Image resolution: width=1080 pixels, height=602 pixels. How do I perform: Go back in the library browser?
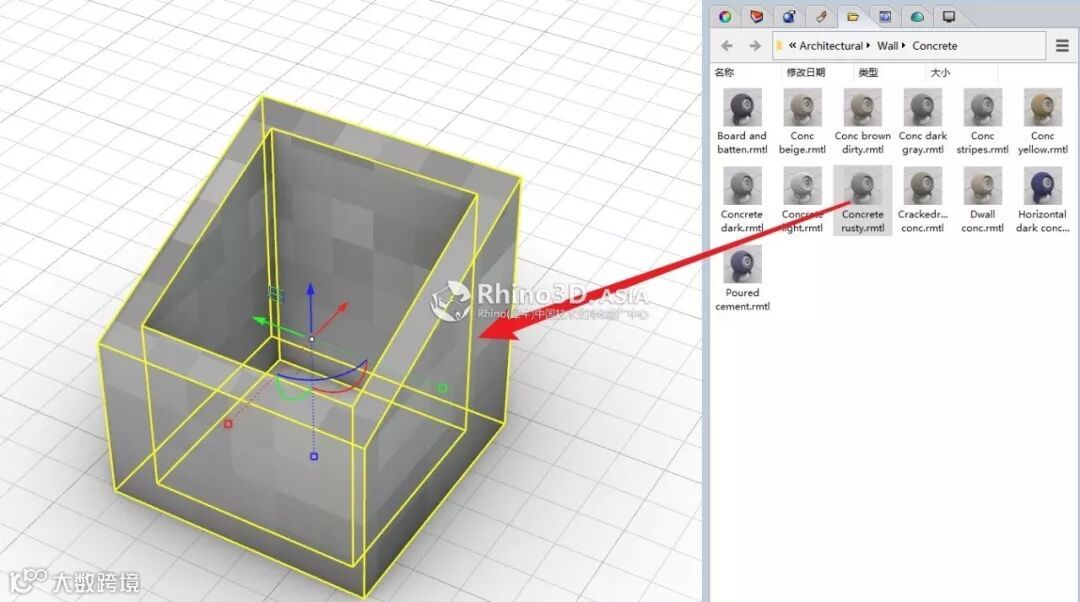(727, 45)
